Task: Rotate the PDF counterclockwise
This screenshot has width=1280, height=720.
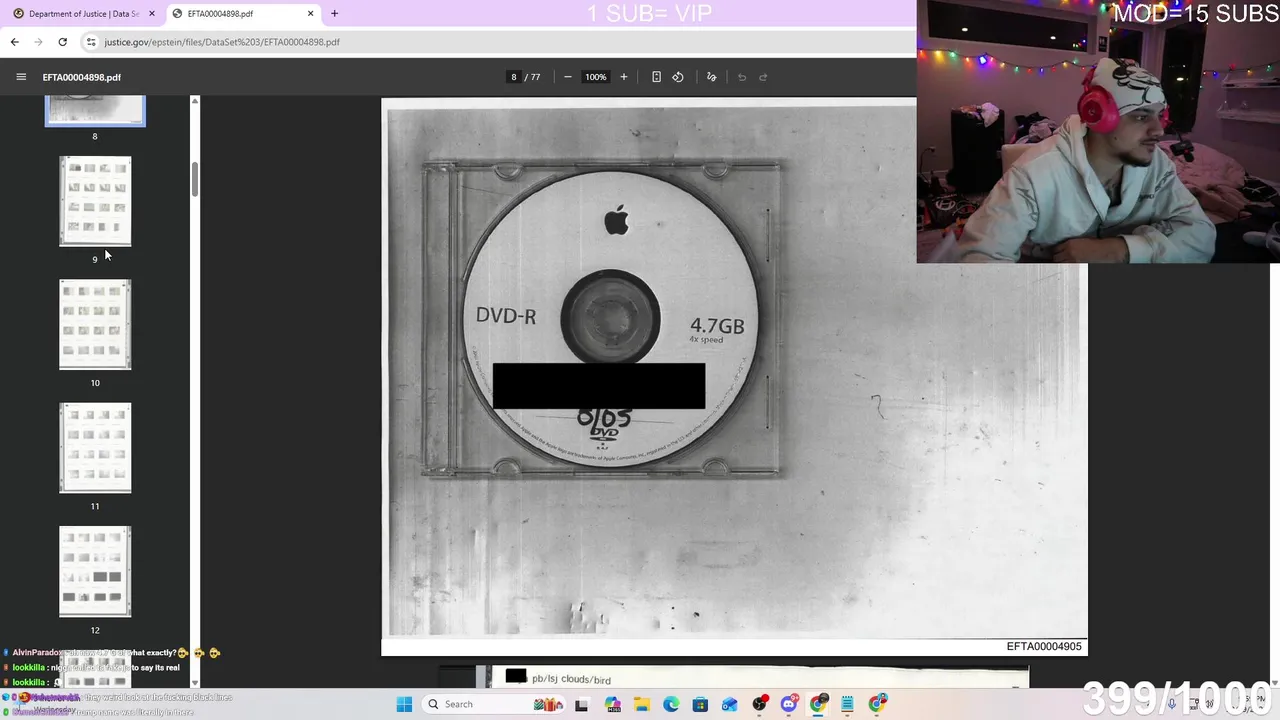Action: 678,77
